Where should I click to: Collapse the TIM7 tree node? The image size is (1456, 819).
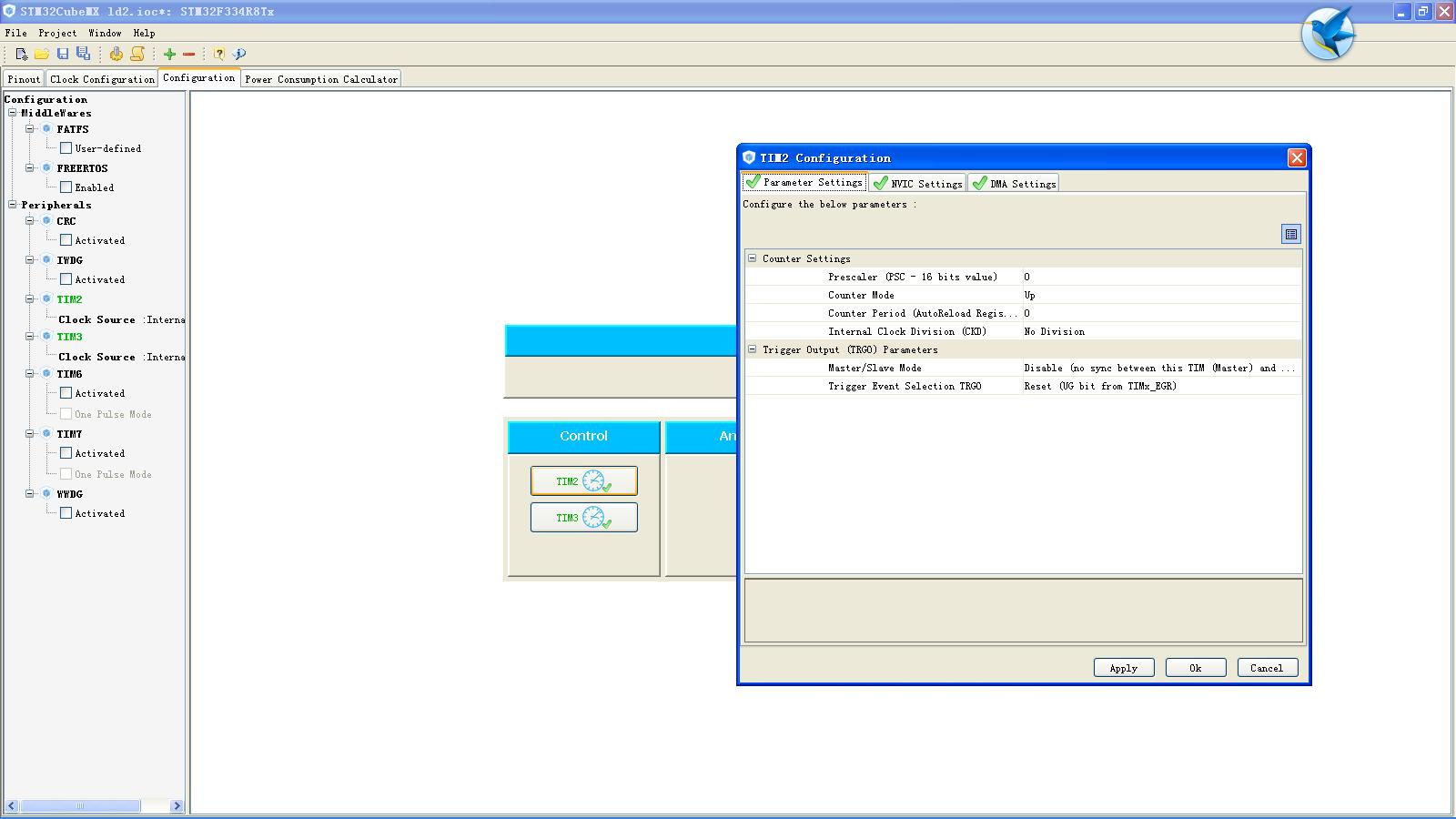click(x=30, y=434)
